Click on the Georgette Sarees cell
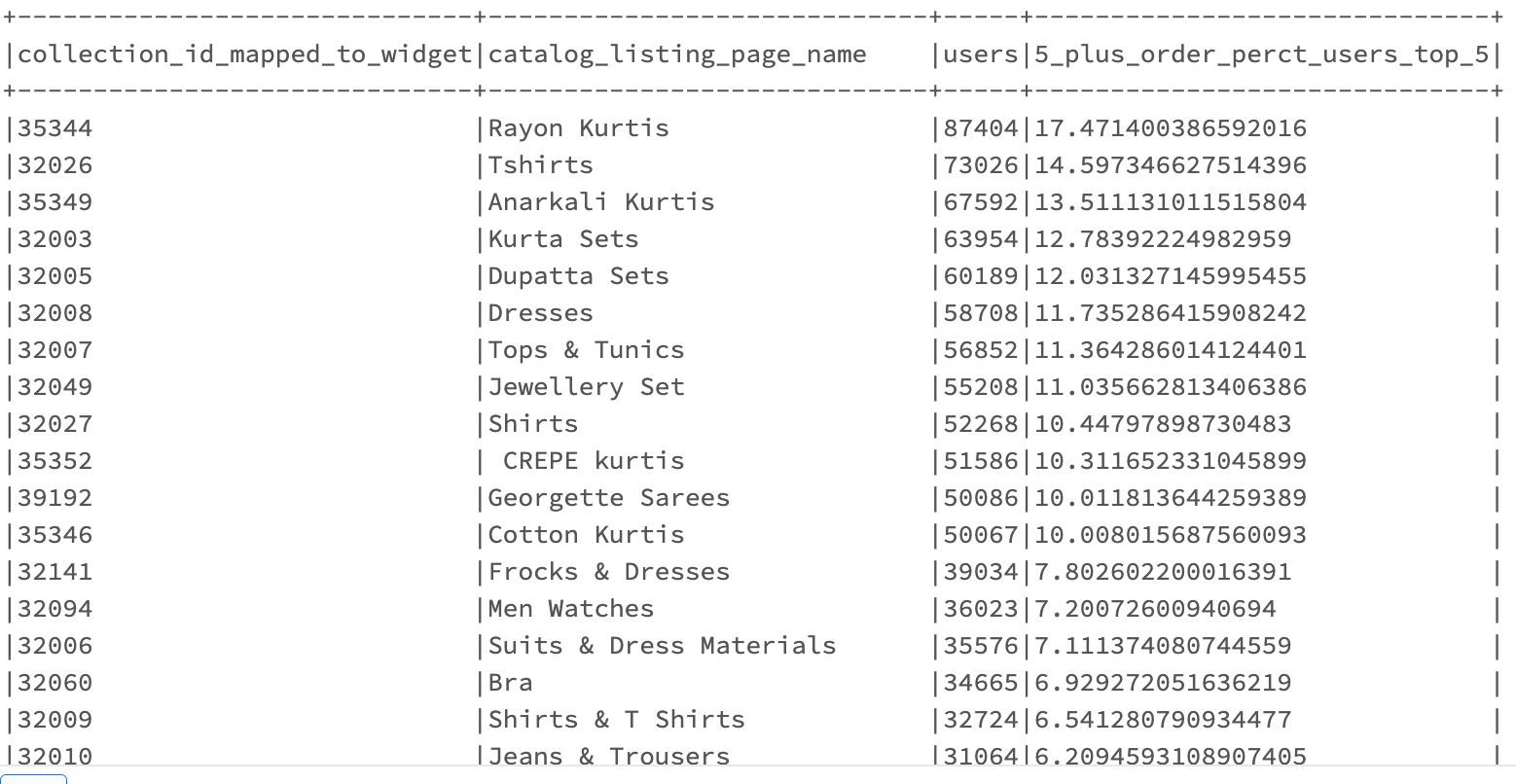 click(x=608, y=498)
